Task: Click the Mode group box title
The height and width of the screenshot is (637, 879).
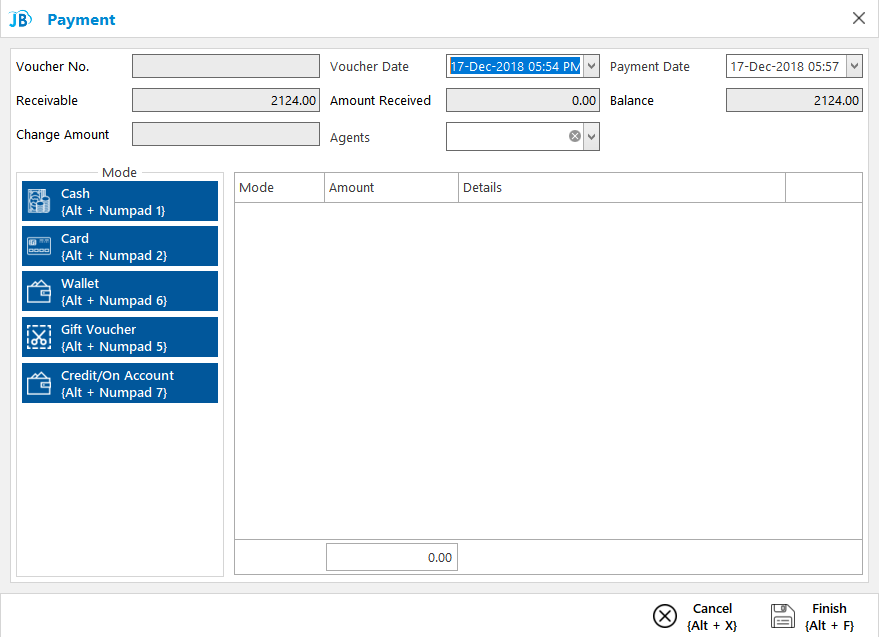Action: coord(119,173)
